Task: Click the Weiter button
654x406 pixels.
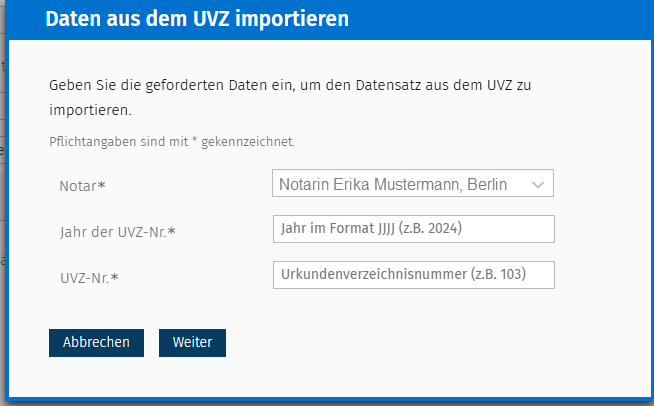Action: [x=192, y=342]
